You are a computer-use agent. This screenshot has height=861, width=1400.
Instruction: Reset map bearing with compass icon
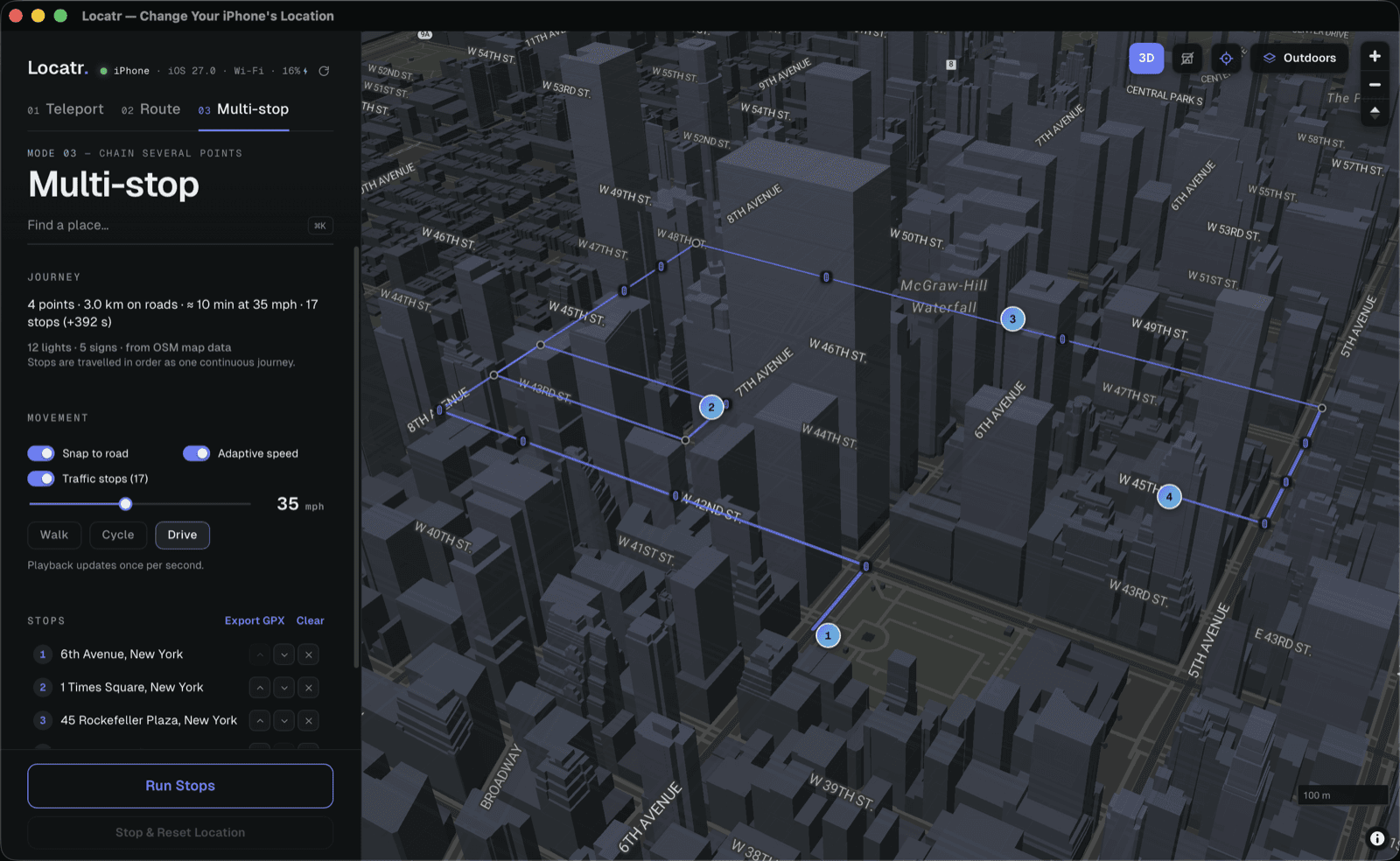tap(1375, 112)
